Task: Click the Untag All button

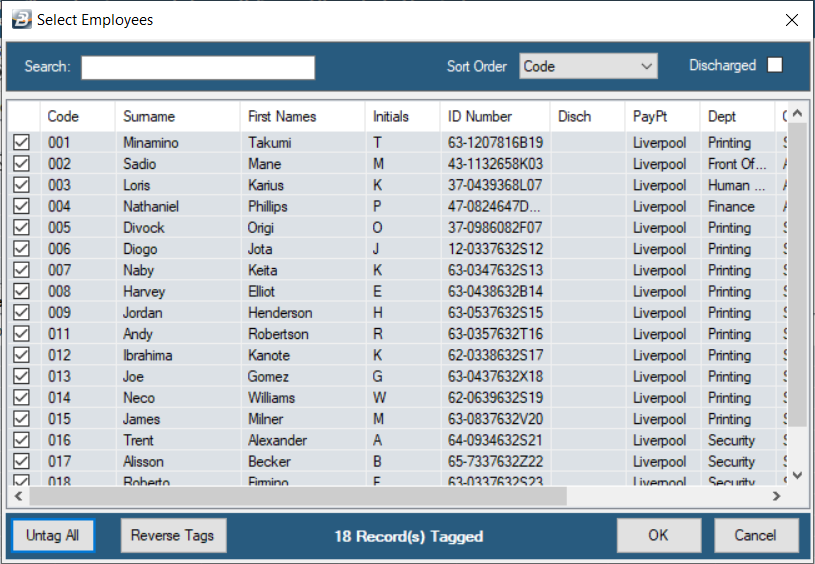Action: pyautogui.click(x=53, y=535)
